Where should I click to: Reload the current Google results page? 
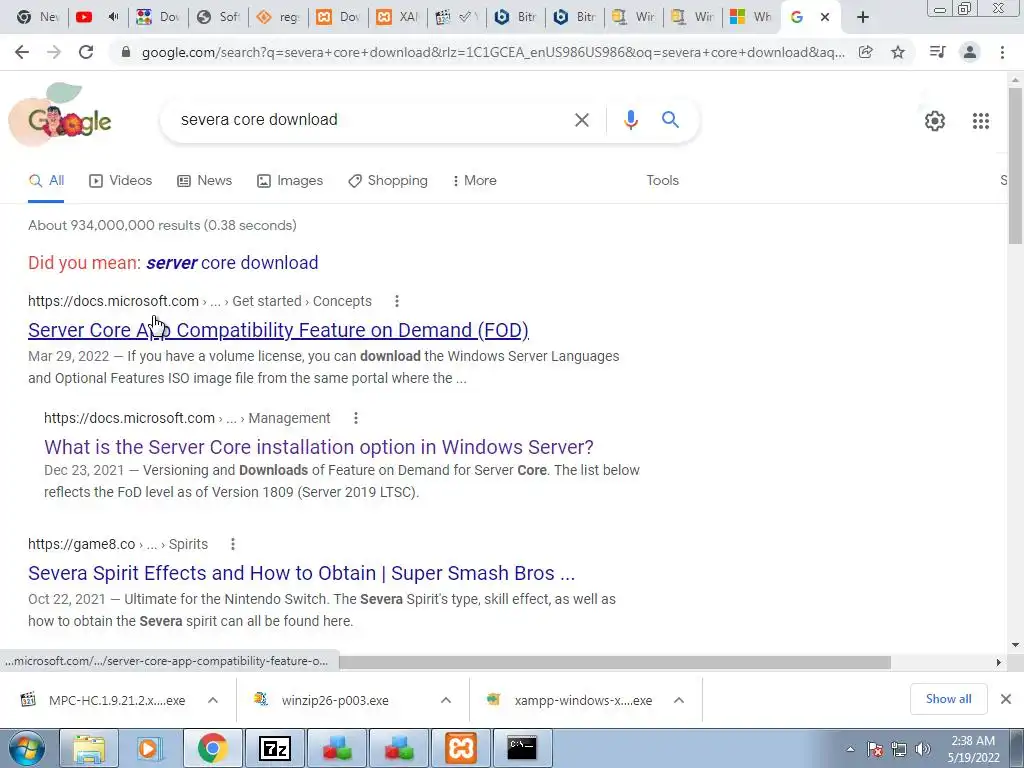coord(86,52)
